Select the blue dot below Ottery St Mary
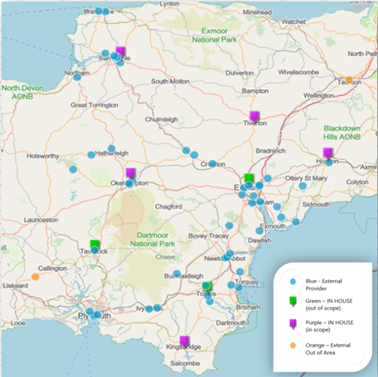The width and height of the screenshot is (378, 377). [x=302, y=186]
